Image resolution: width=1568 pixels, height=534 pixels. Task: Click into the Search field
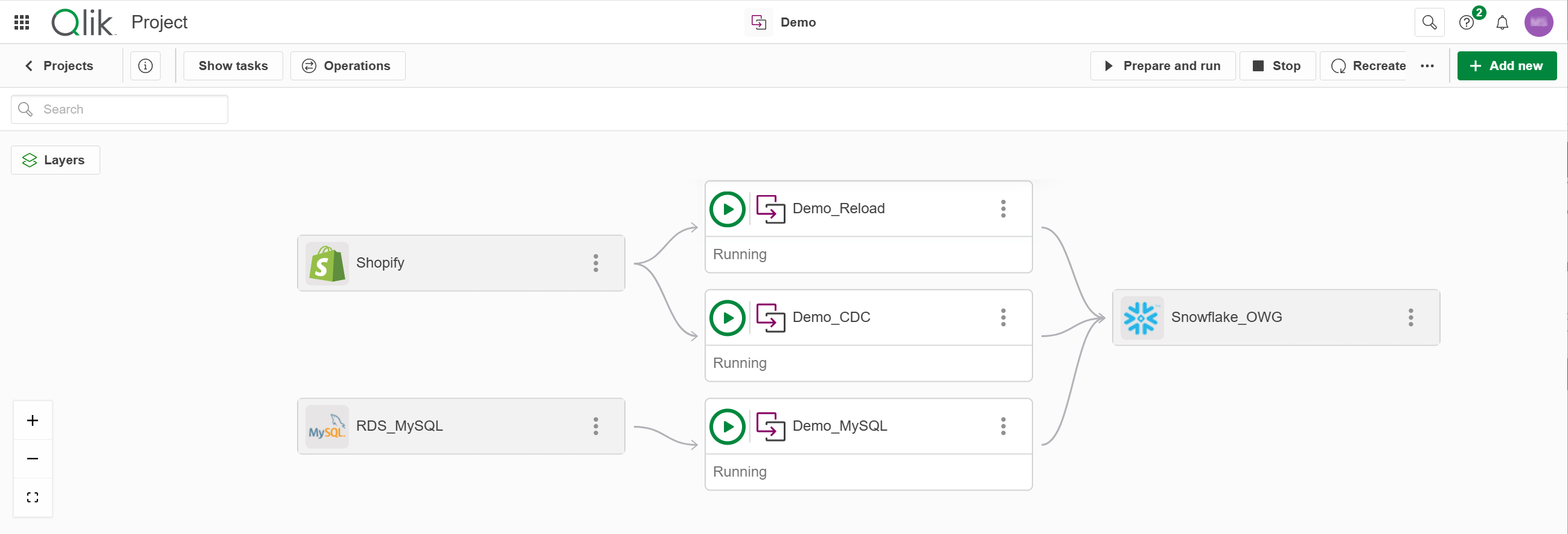coord(128,109)
